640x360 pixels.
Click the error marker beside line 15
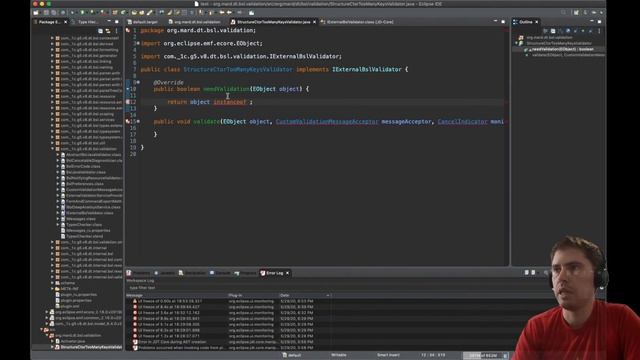click(128, 122)
